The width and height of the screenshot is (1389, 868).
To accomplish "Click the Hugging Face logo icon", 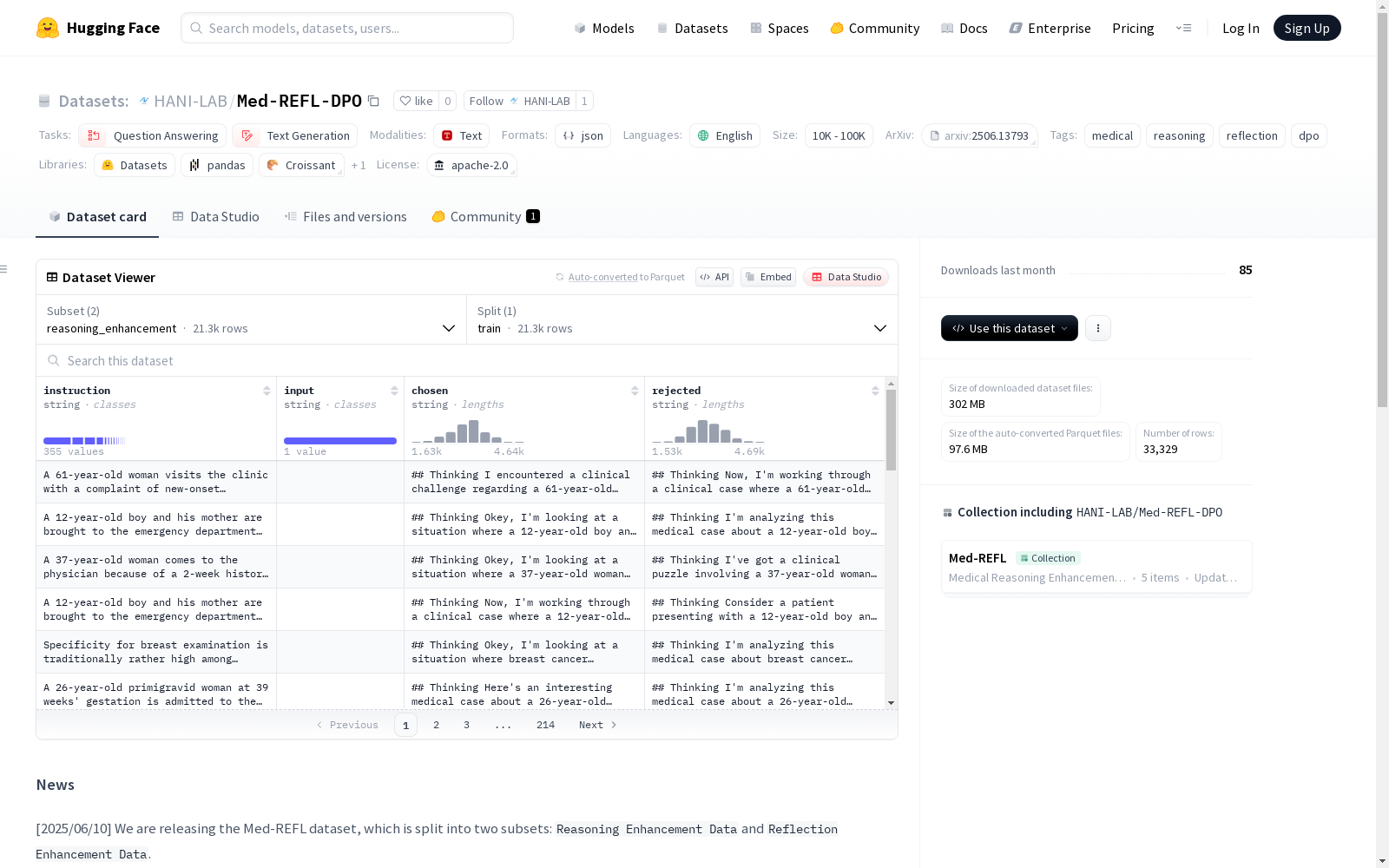I will point(48,28).
